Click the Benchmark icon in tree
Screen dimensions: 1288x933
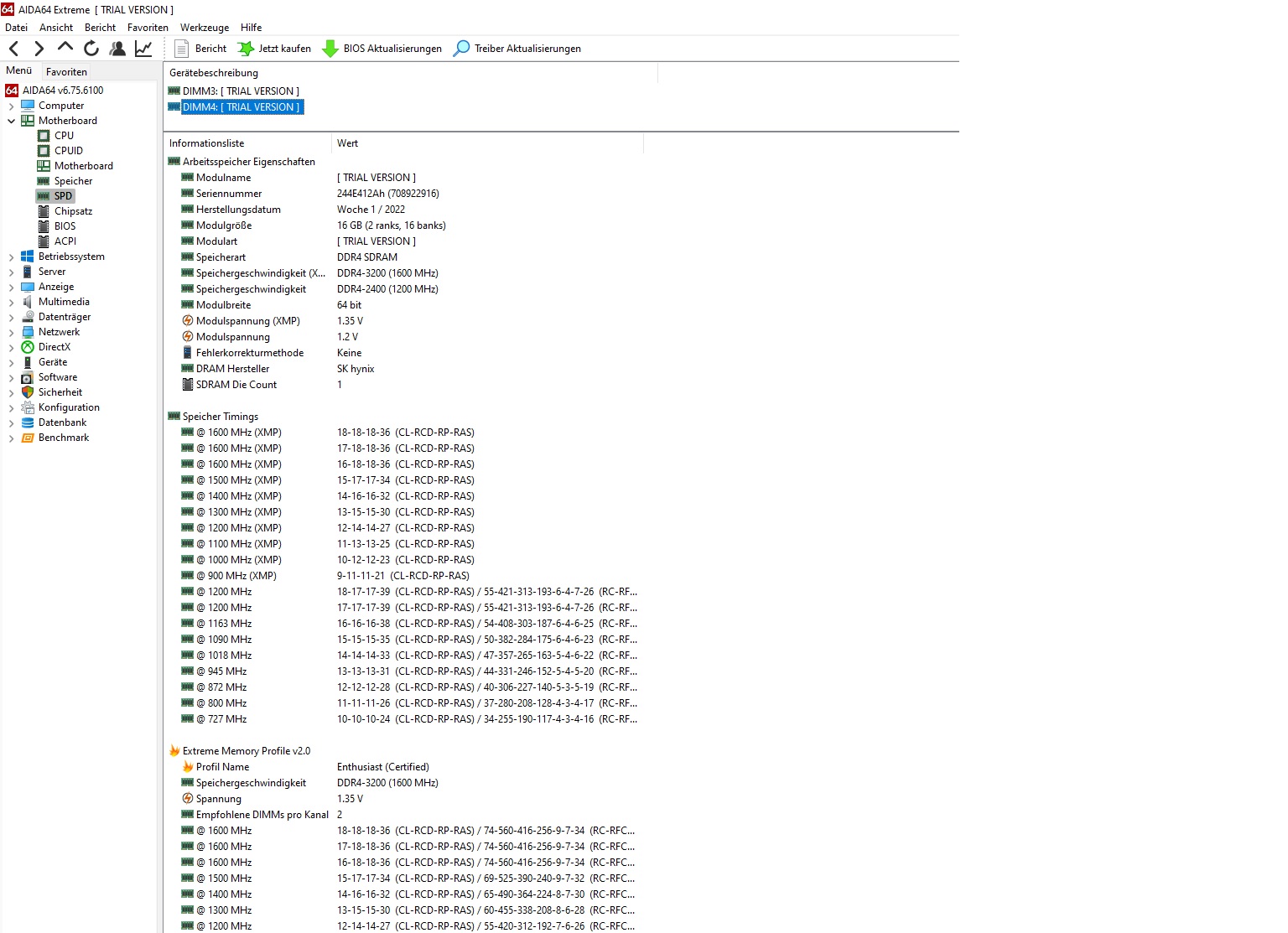28,438
